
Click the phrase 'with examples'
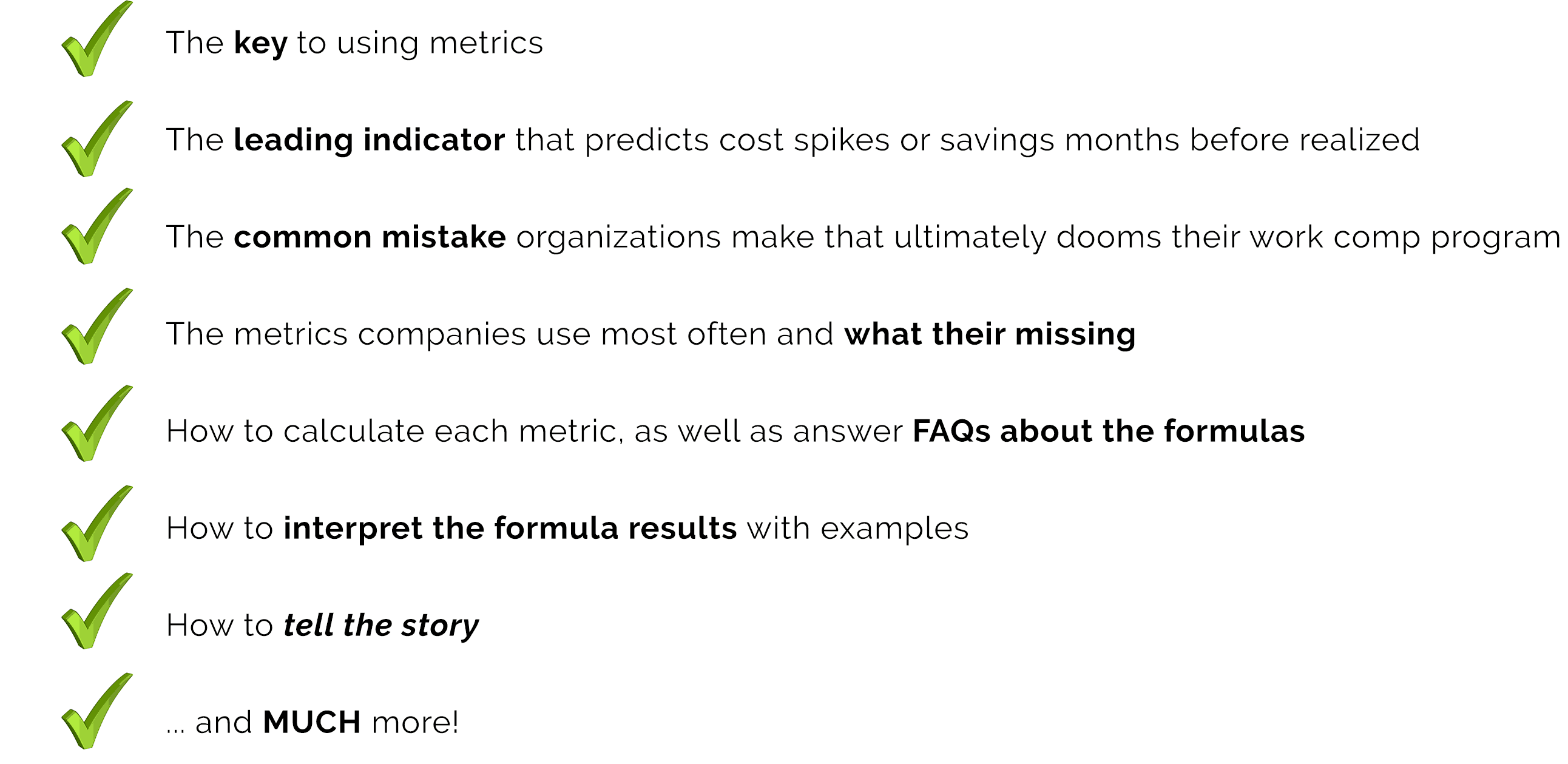[857, 529]
